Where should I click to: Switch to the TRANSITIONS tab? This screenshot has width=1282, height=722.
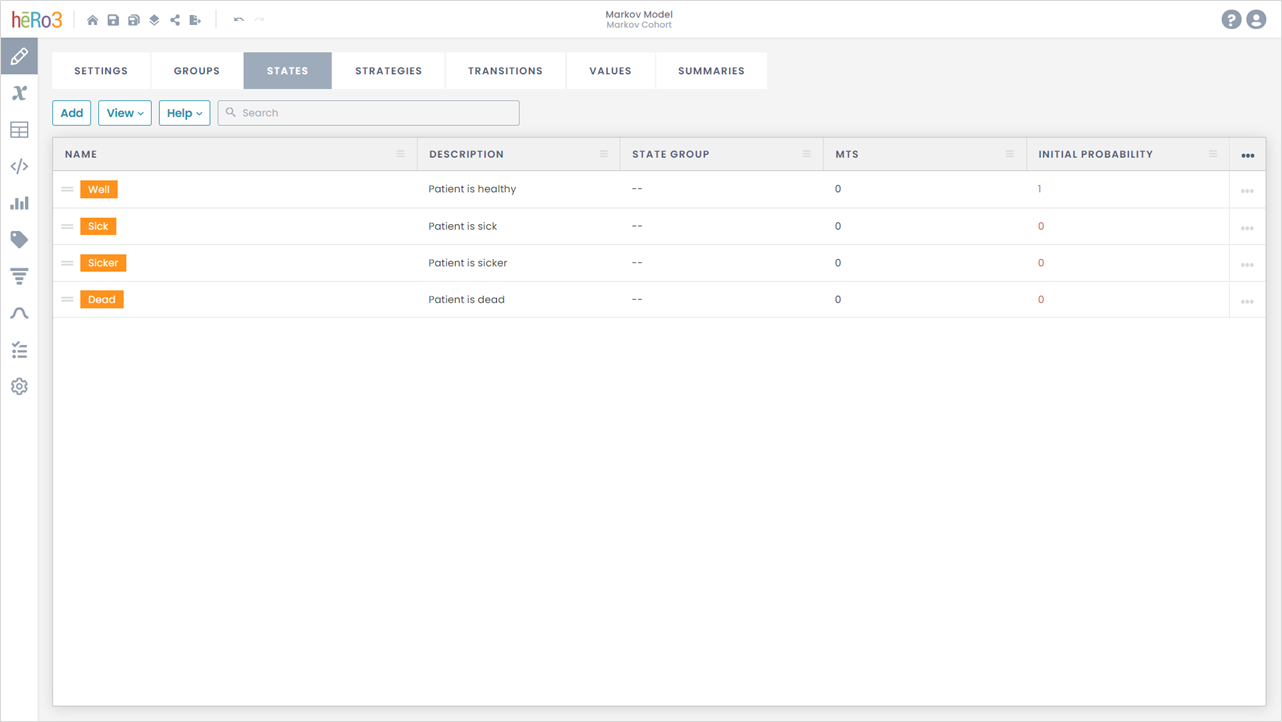[505, 71]
